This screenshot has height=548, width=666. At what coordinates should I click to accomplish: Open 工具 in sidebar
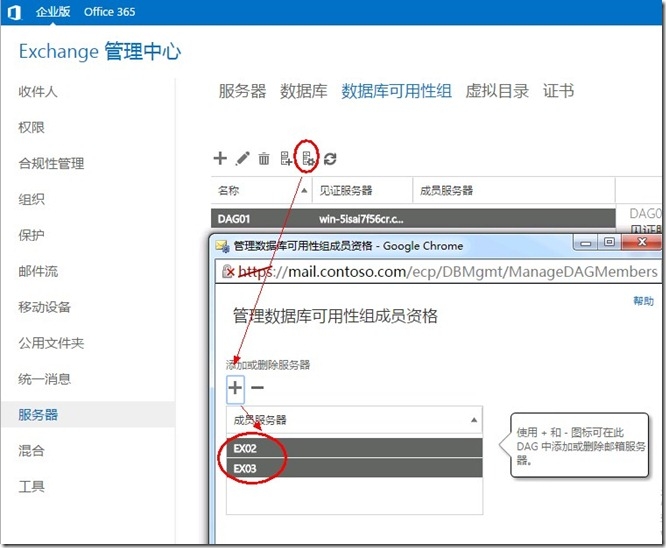[x=31, y=486]
